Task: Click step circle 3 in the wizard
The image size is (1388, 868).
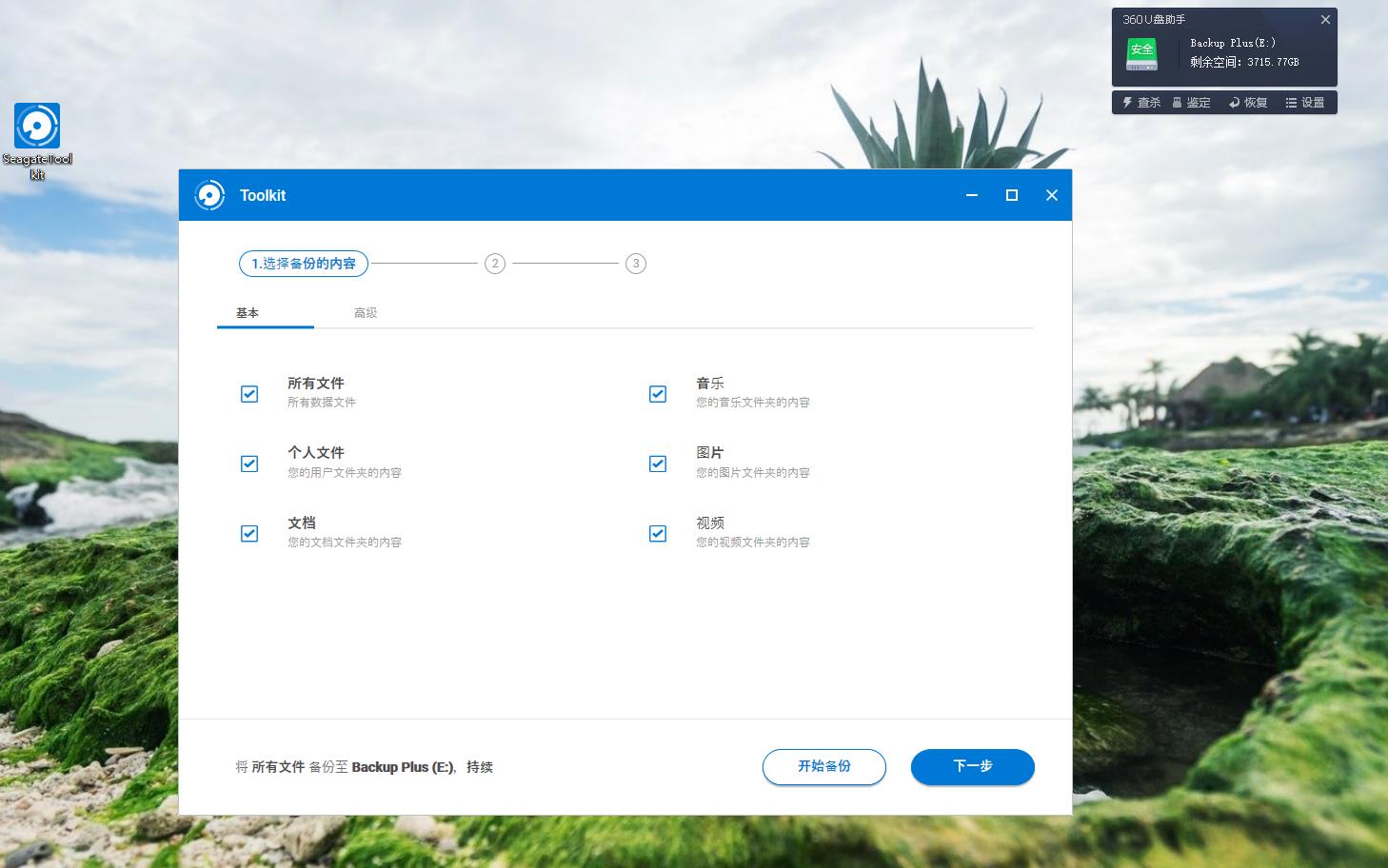Action: [x=635, y=264]
